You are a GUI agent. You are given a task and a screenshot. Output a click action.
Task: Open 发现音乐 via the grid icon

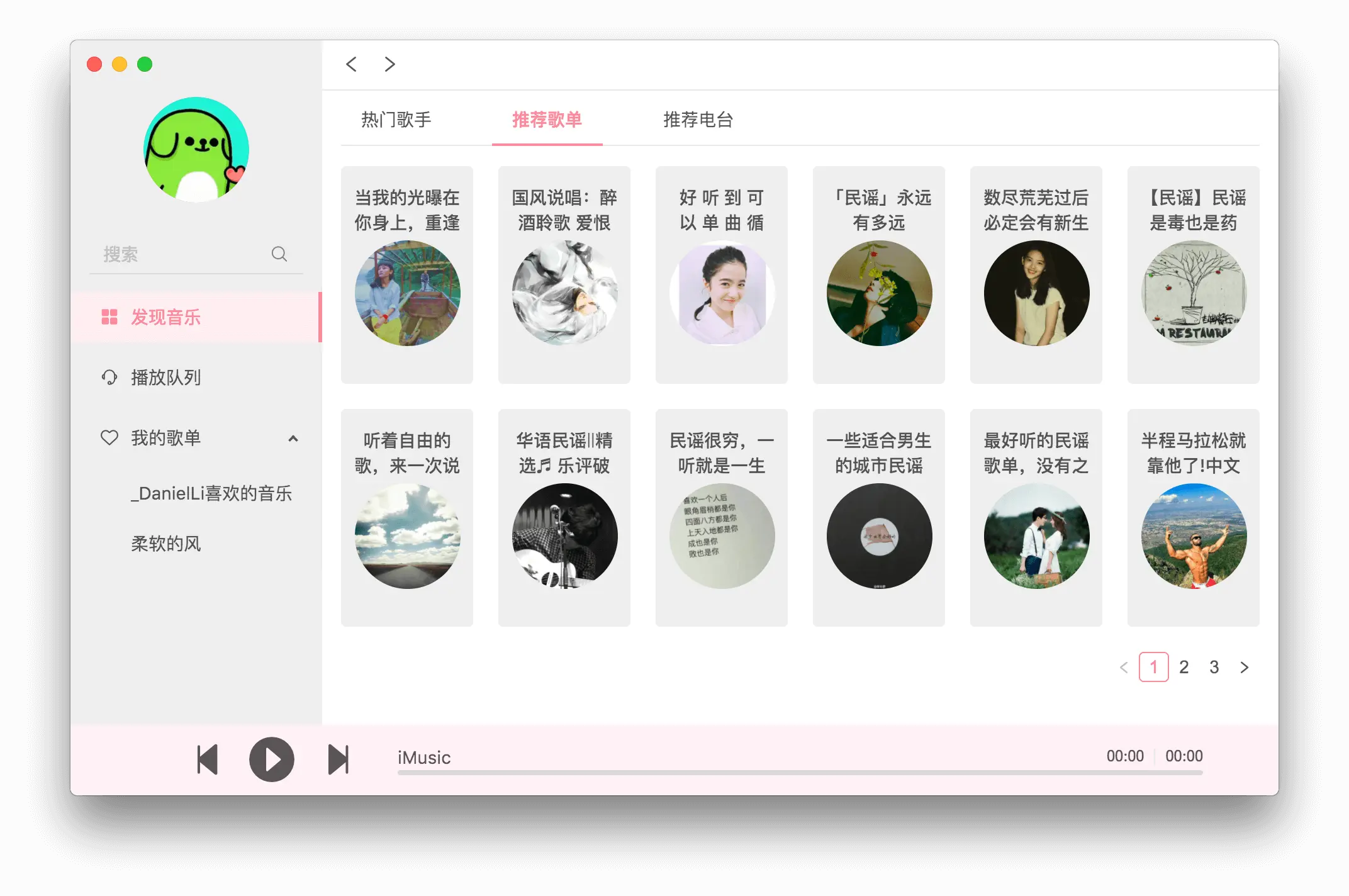point(109,317)
